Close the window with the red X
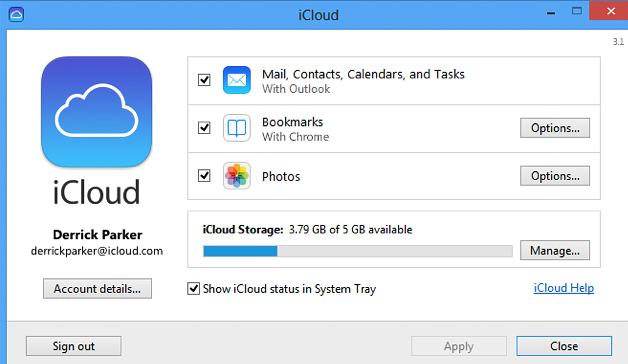 [x=610, y=10]
